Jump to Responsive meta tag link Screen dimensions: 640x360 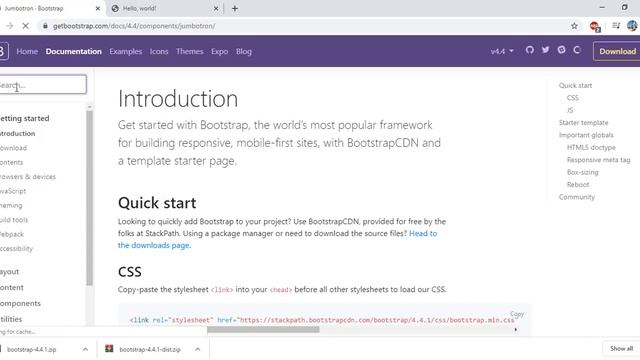[x=598, y=160]
